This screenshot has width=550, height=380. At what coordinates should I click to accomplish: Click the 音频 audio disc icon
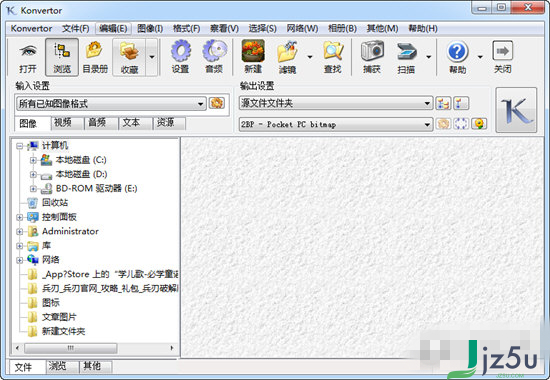(x=214, y=51)
